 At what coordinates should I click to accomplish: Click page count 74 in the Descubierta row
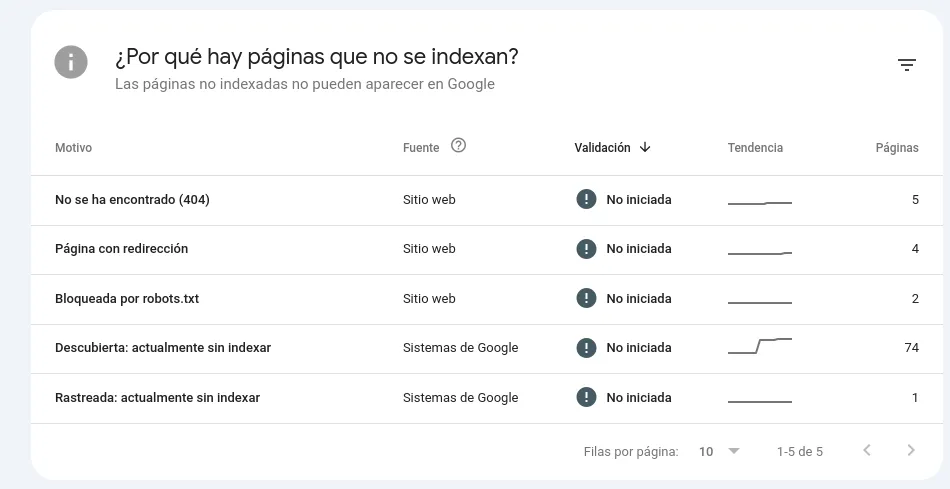coord(911,348)
